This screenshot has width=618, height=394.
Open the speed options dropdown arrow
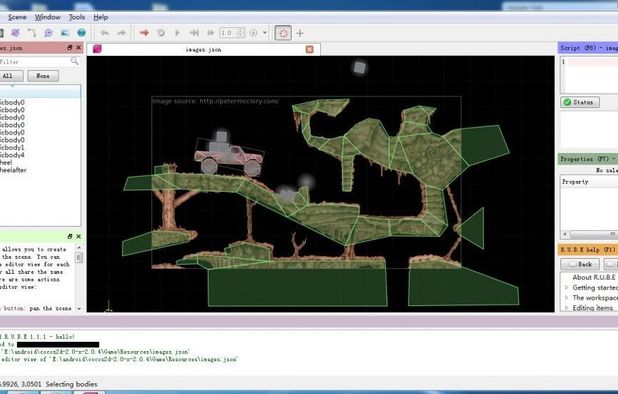click(x=265, y=33)
